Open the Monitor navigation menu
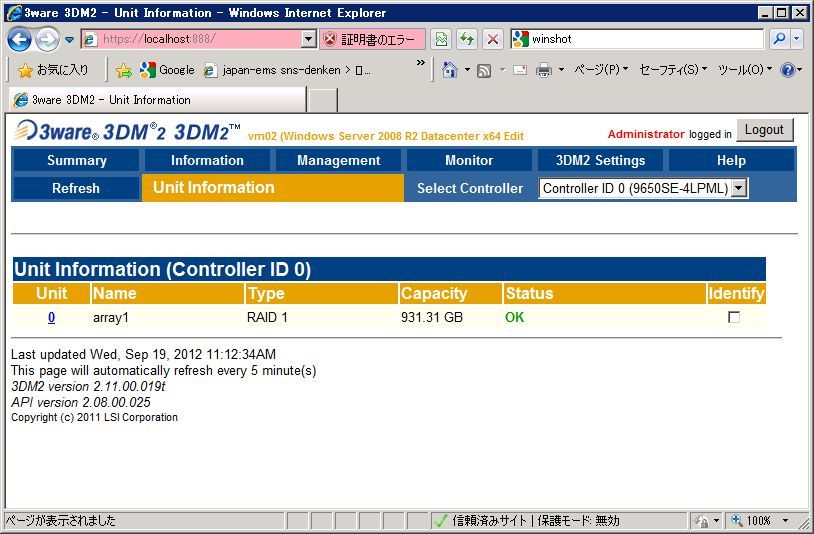814x534 pixels. 469,160
